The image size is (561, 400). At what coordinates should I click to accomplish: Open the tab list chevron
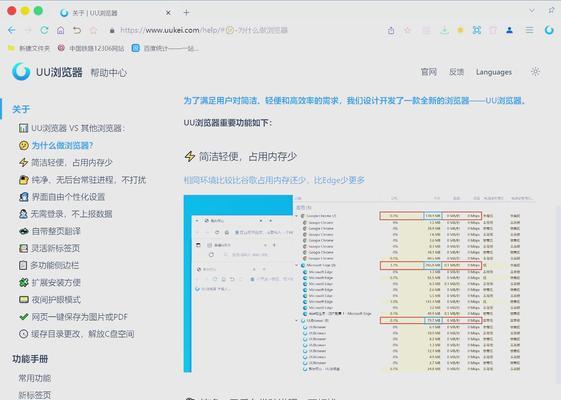[532, 11]
